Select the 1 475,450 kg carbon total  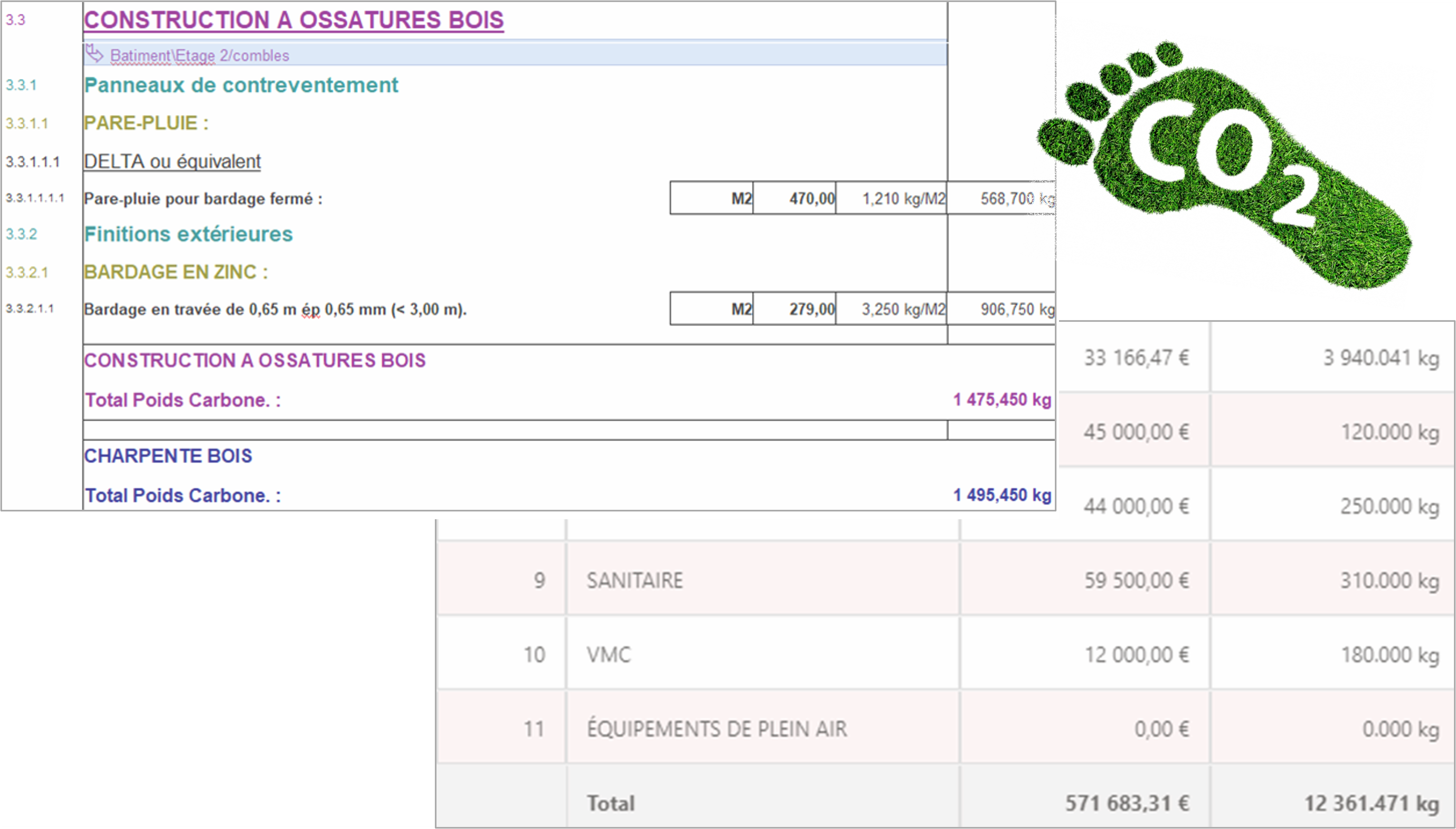tap(1002, 399)
